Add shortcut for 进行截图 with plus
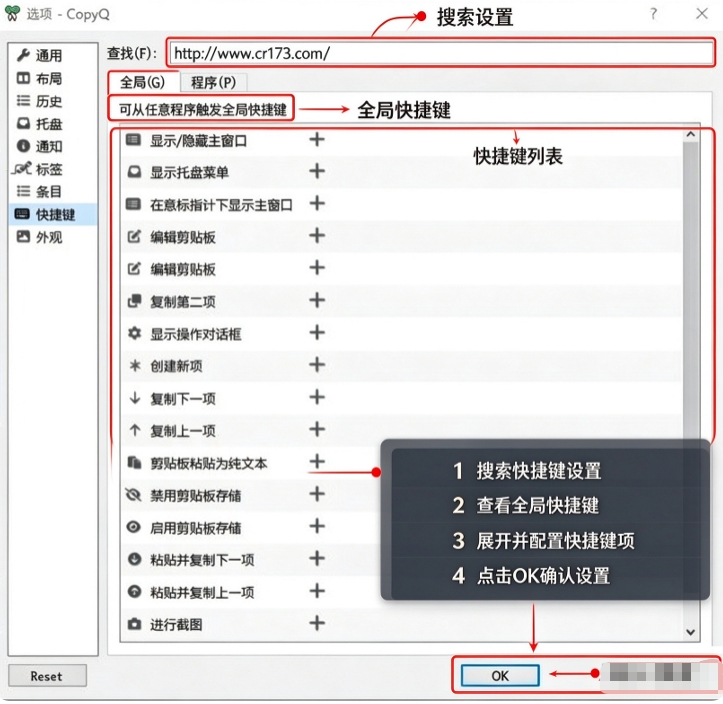The width and height of the screenshot is (723, 704). 317,623
